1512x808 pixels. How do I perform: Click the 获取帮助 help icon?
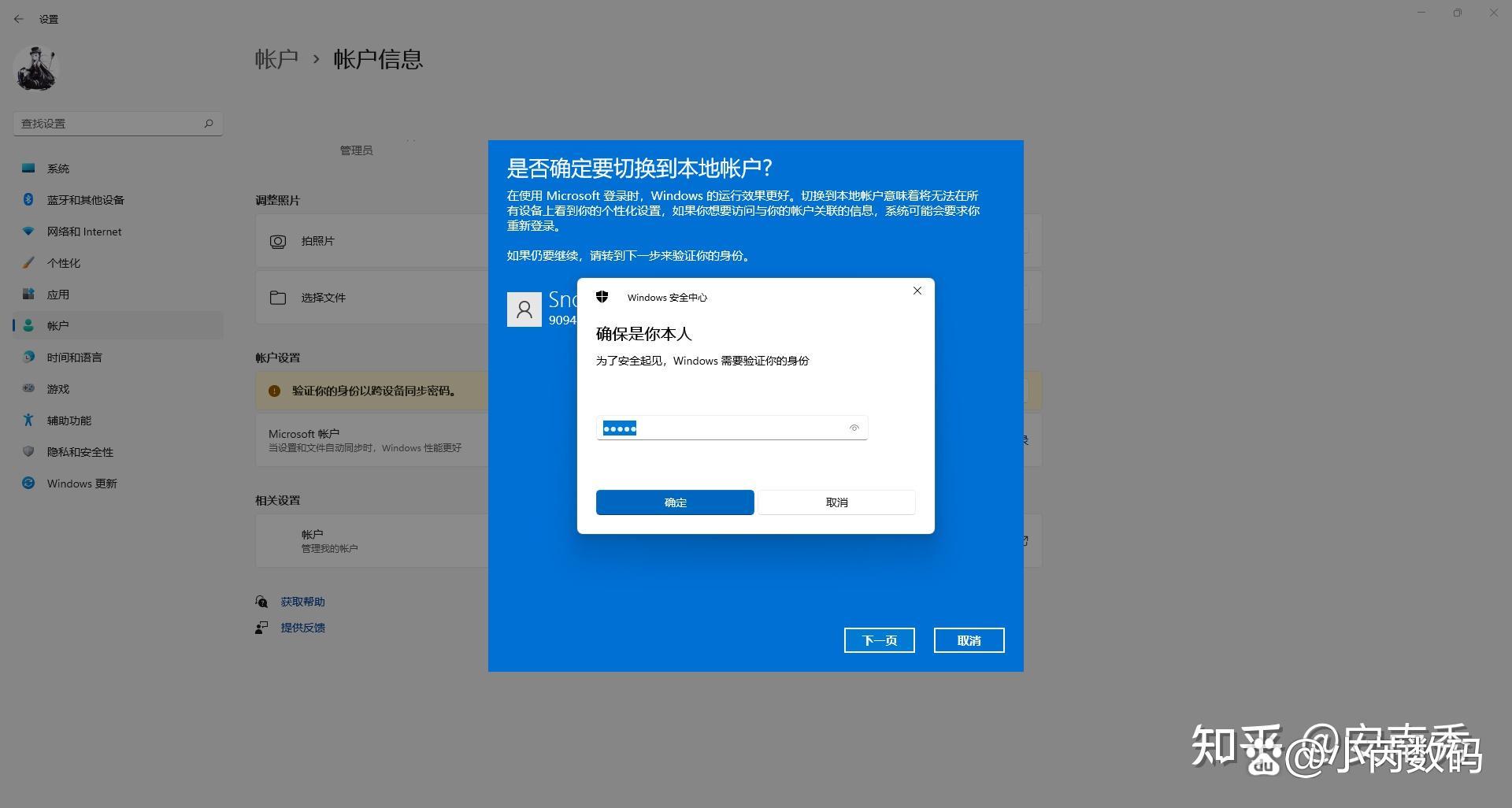pos(261,602)
